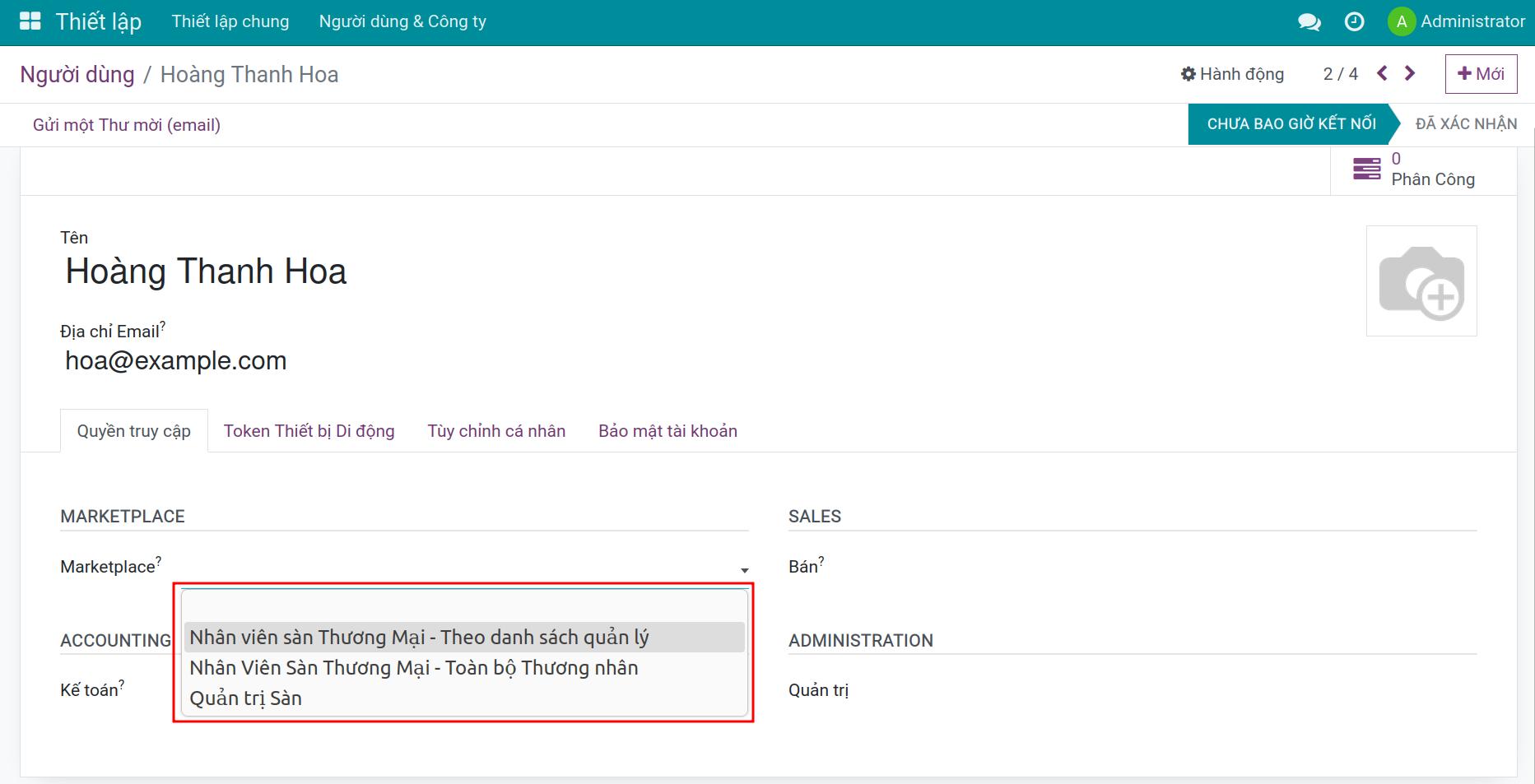This screenshot has width=1535, height=784.
Task: Open the activities clock icon
Action: (x=1354, y=22)
